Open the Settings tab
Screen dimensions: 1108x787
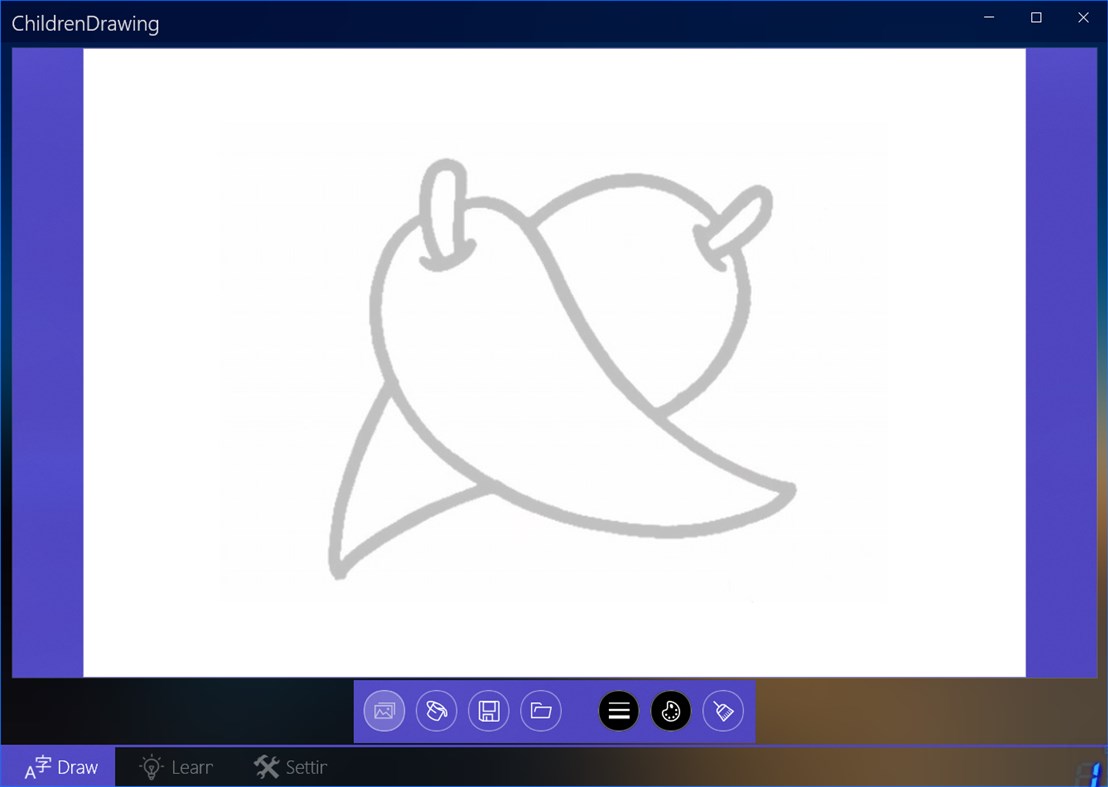(x=290, y=767)
